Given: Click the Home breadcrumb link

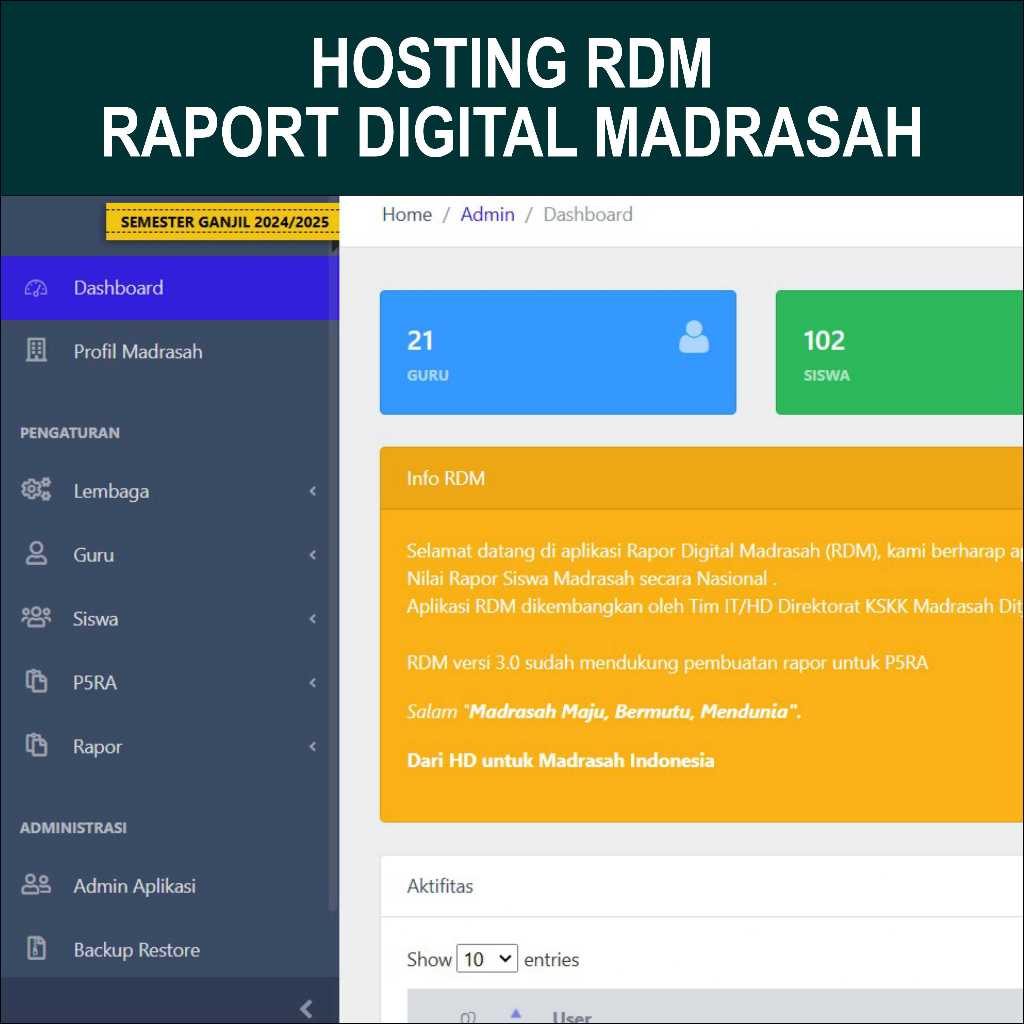Looking at the screenshot, I should click(407, 214).
